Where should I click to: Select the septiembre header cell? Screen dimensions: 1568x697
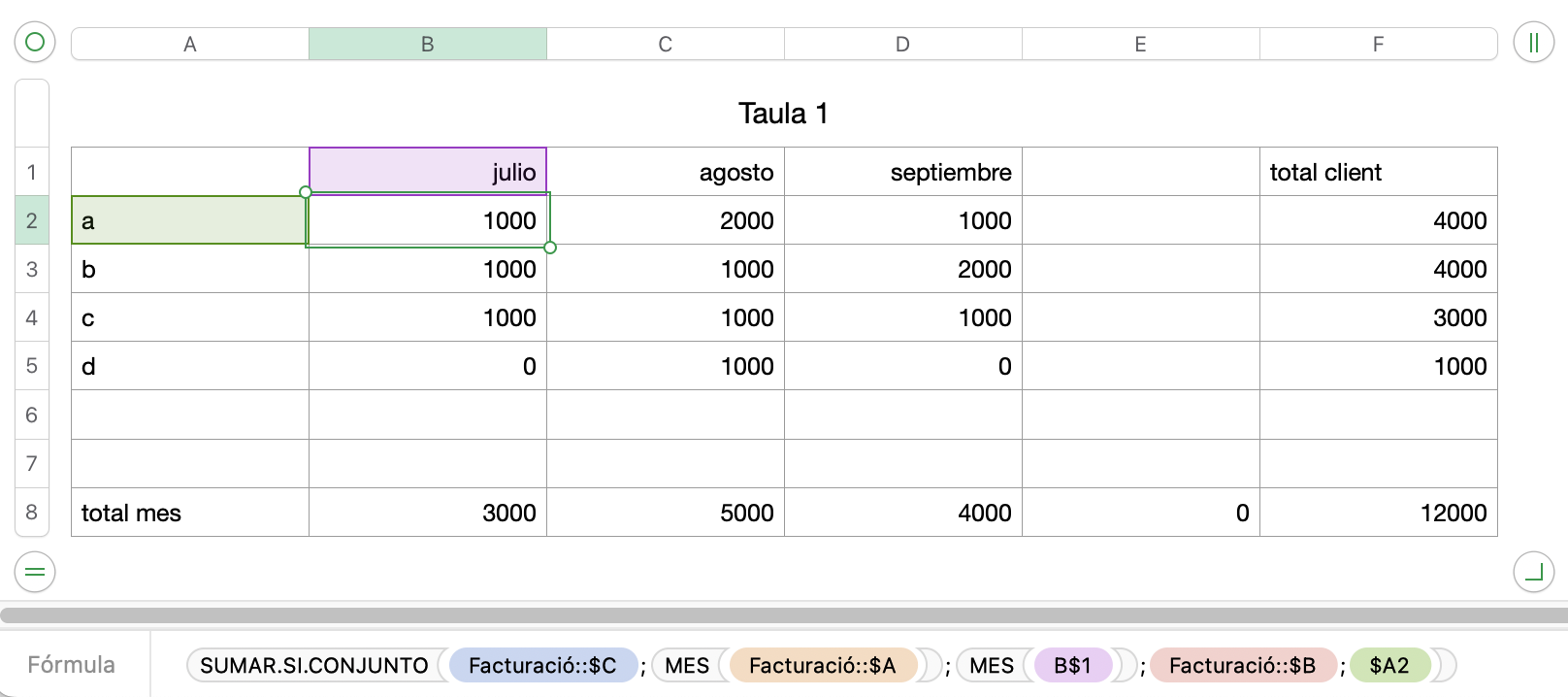pos(902,172)
